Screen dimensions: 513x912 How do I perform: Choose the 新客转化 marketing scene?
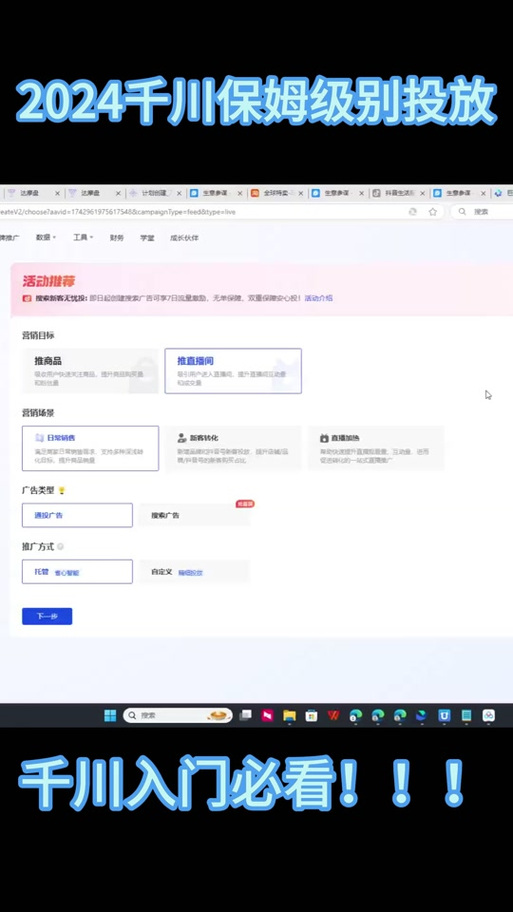[233, 448]
